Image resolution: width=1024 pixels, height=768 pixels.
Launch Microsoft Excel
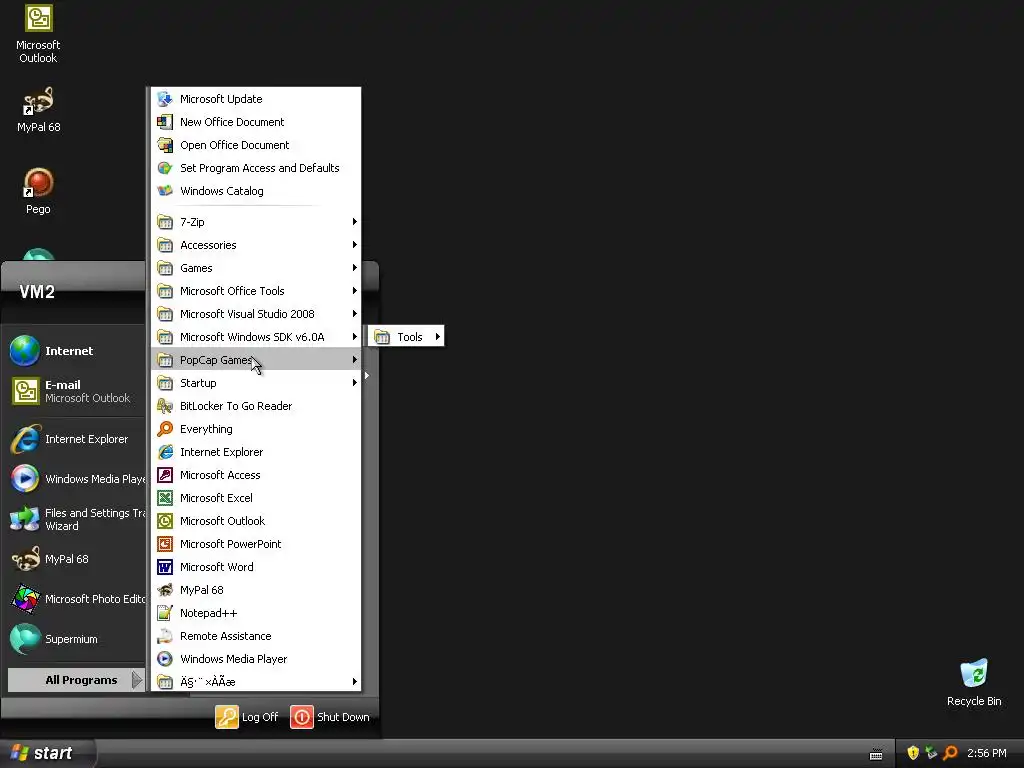[255, 498]
